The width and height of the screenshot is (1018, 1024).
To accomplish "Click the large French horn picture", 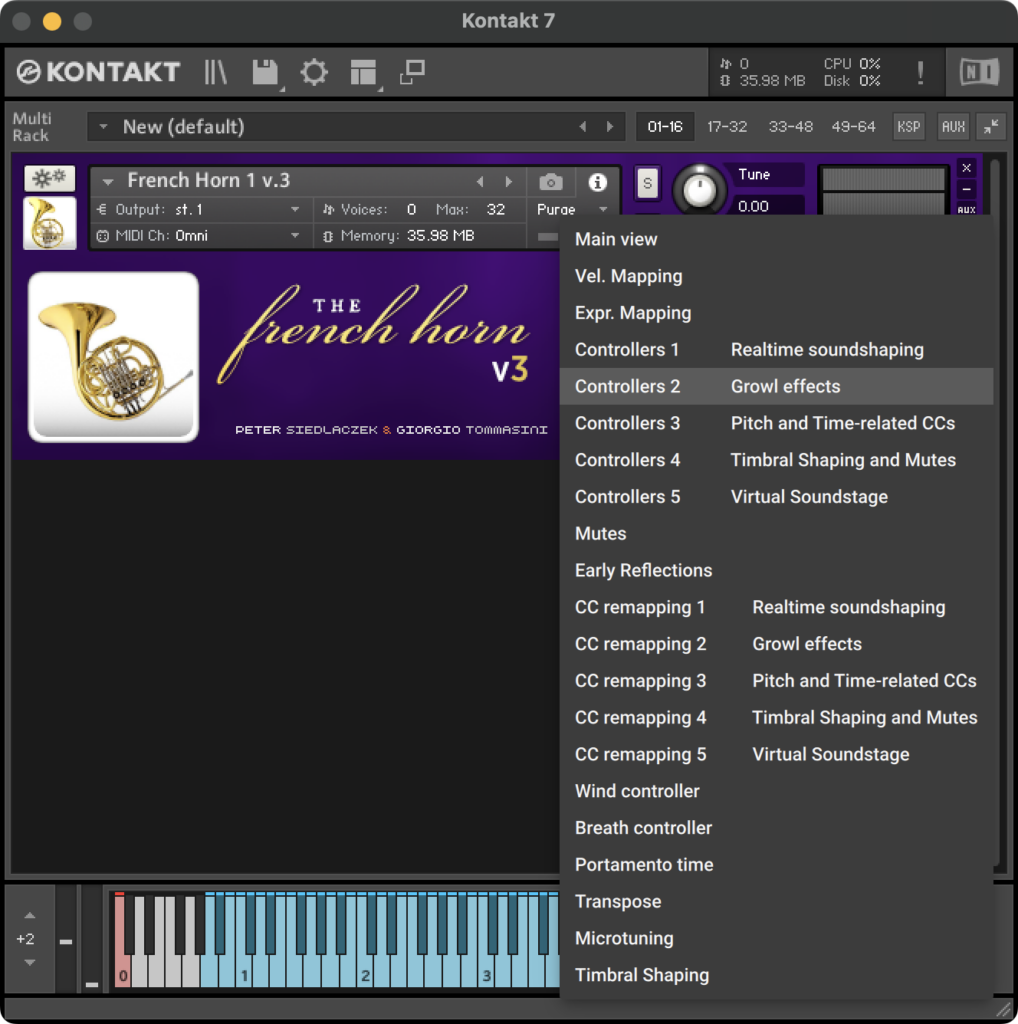I will click(x=114, y=357).
